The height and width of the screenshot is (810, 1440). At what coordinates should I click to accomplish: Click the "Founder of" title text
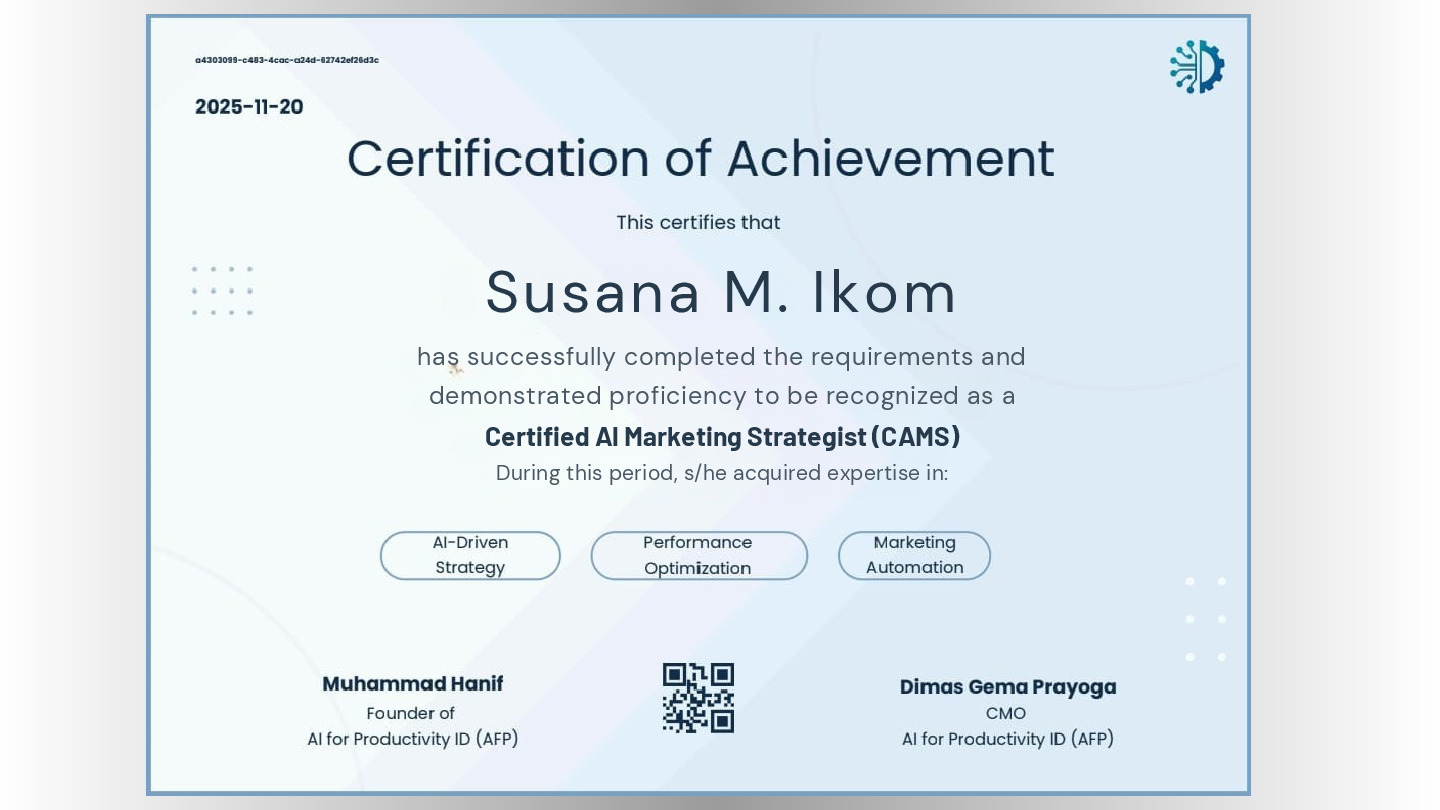411,714
